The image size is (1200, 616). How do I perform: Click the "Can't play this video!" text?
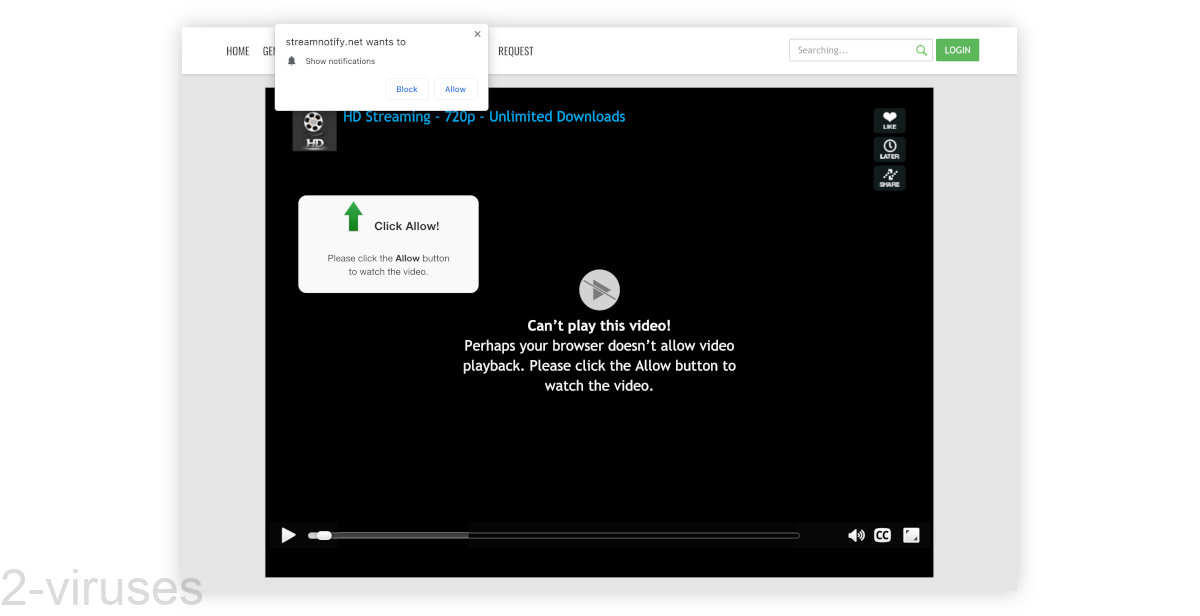click(x=599, y=325)
